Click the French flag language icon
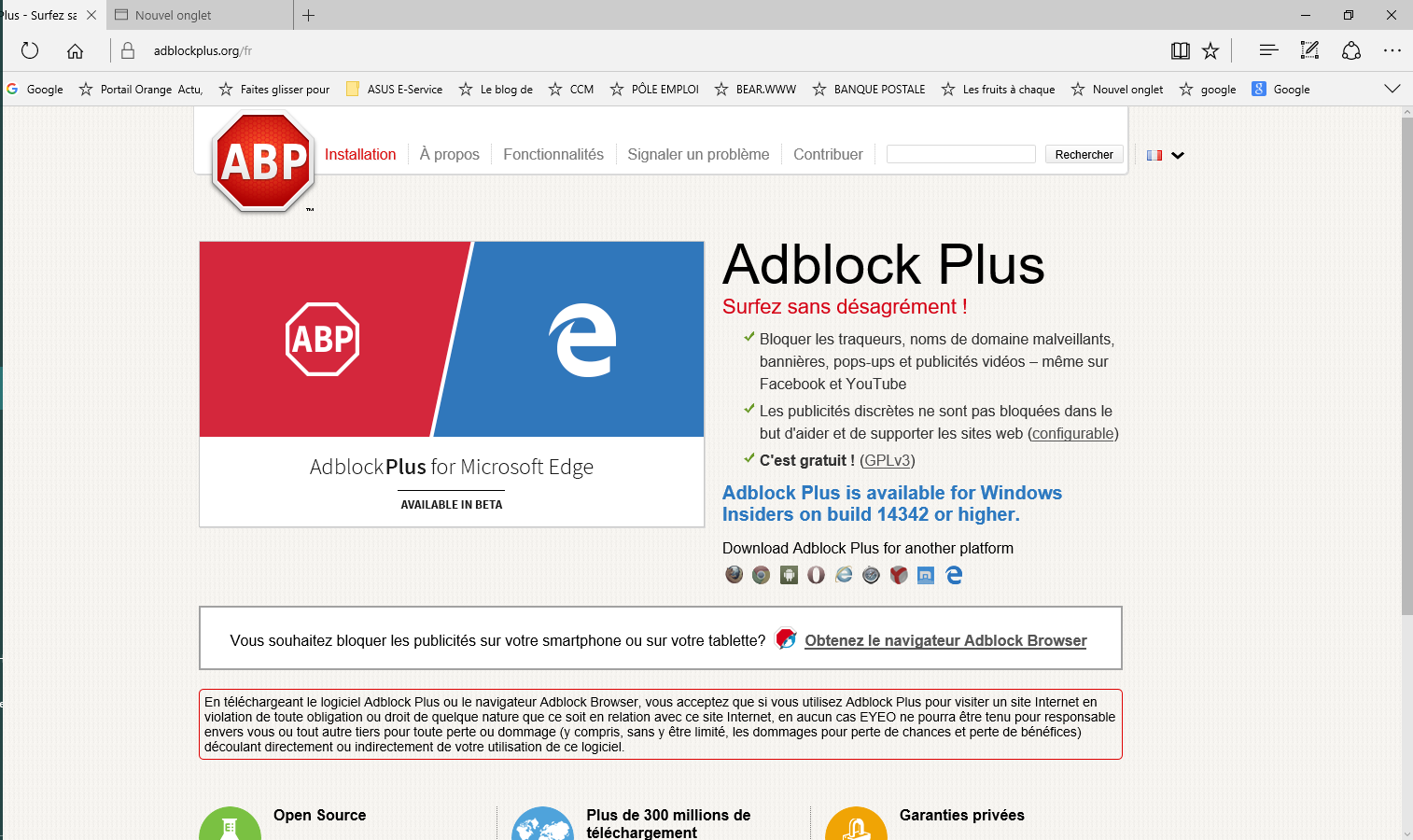Screen dimensions: 1413x840 1154,156
